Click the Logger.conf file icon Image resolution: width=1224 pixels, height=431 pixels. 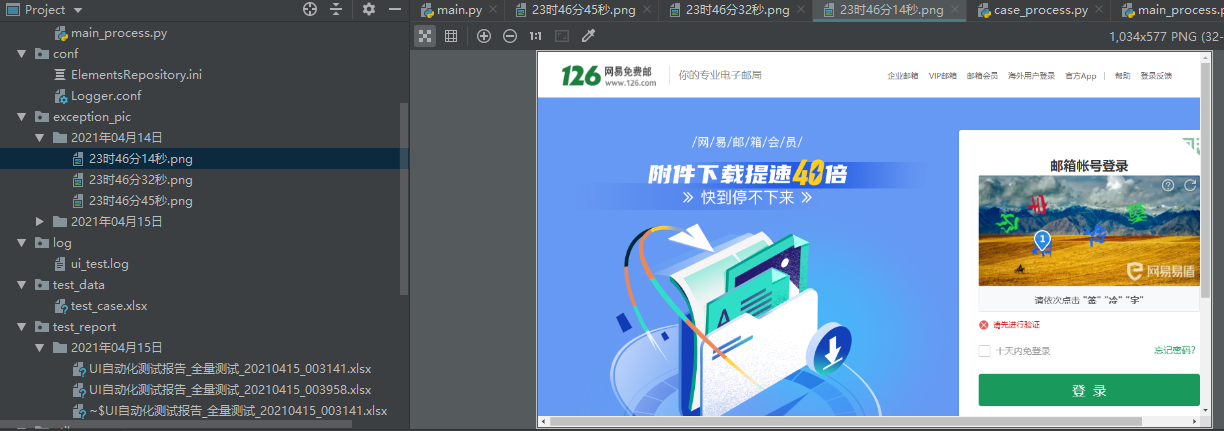pyautogui.click(x=61, y=96)
